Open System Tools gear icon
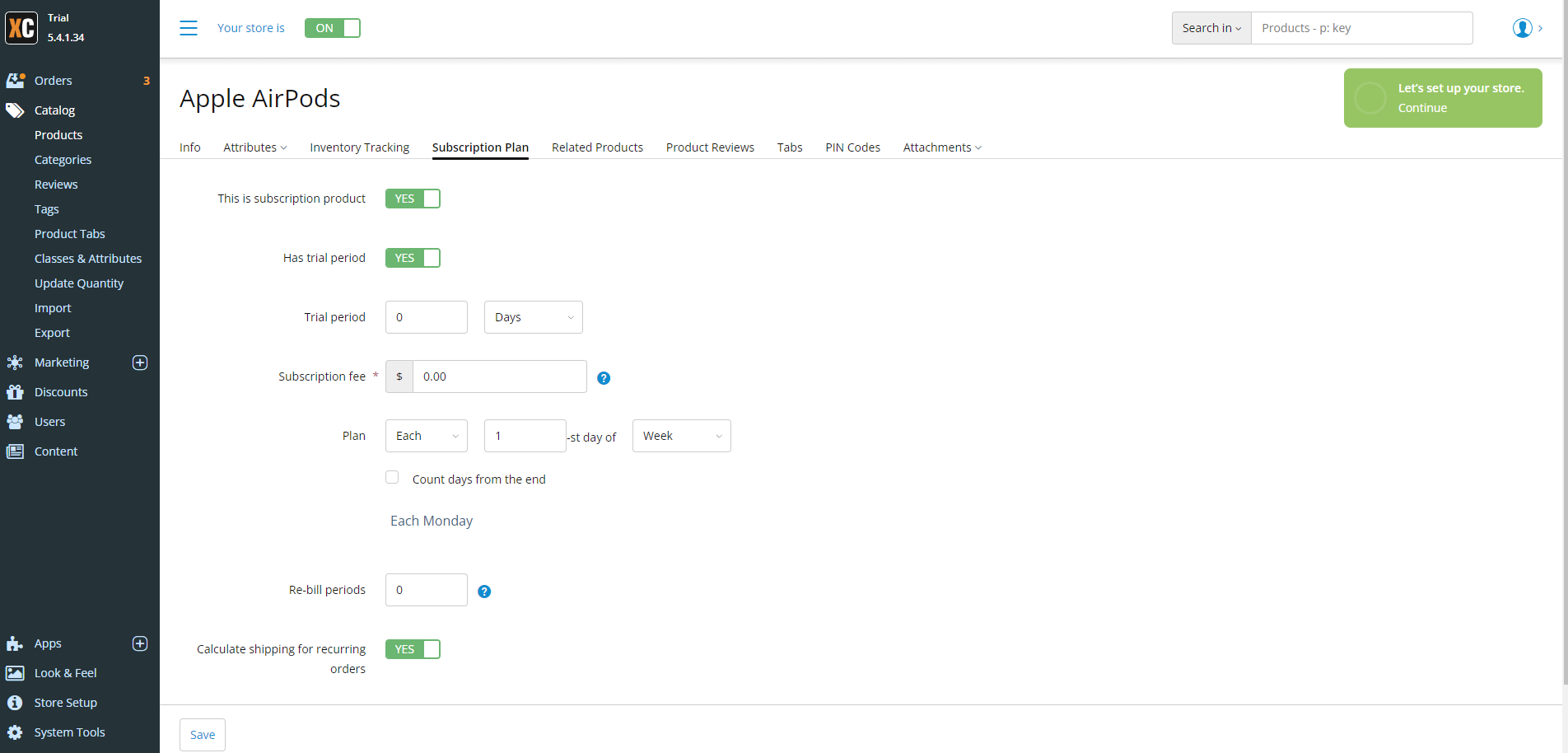The width and height of the screenshot is (1568, 753). click(x=15, y=732)
